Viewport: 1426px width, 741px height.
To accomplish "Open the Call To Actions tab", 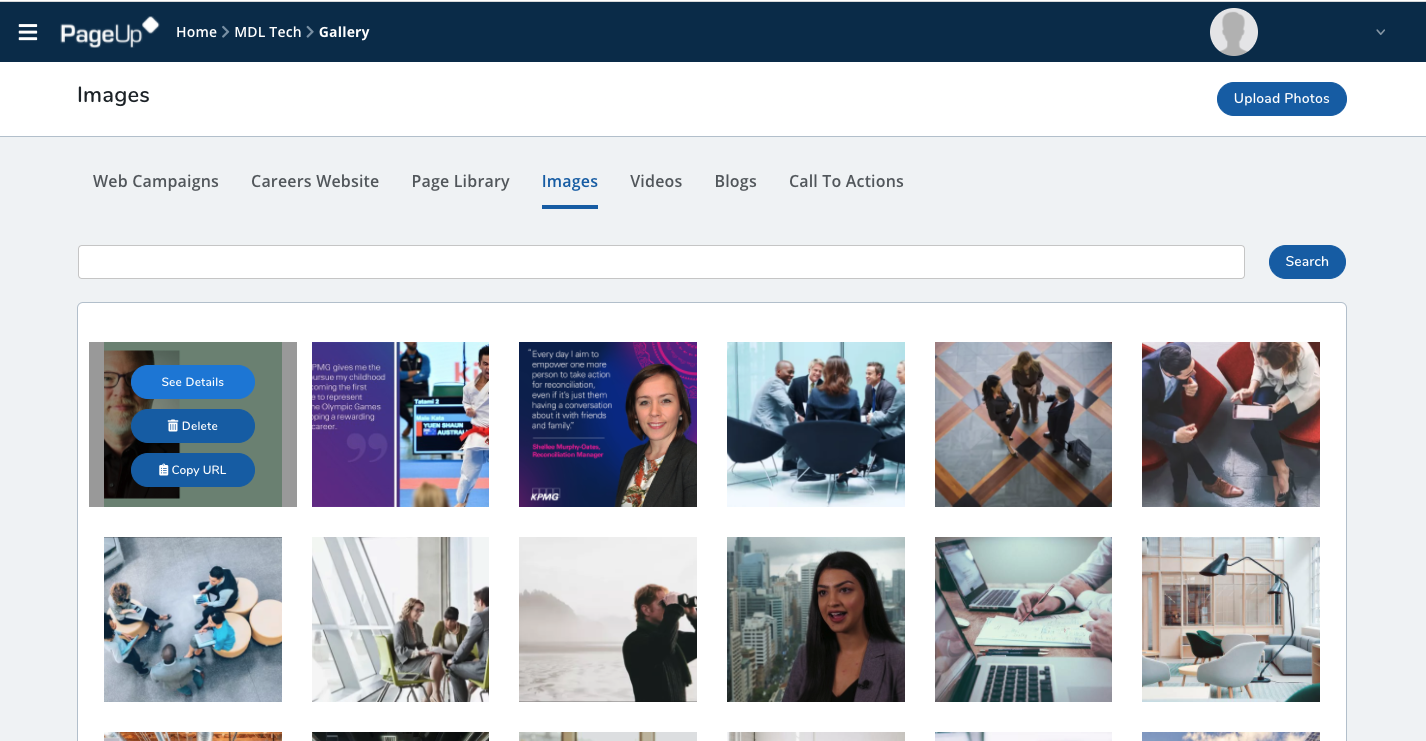I will [846, 181].
